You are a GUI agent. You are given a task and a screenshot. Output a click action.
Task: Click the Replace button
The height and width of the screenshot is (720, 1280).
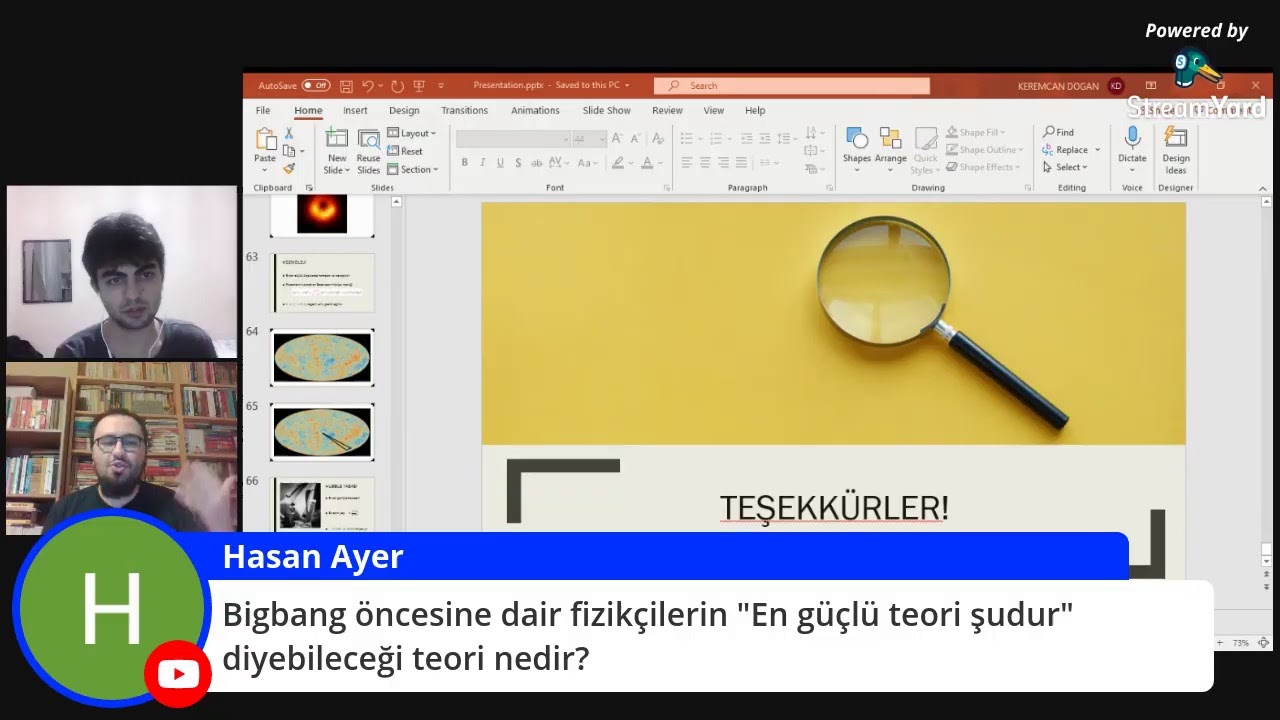click(x=1071, y=150)
